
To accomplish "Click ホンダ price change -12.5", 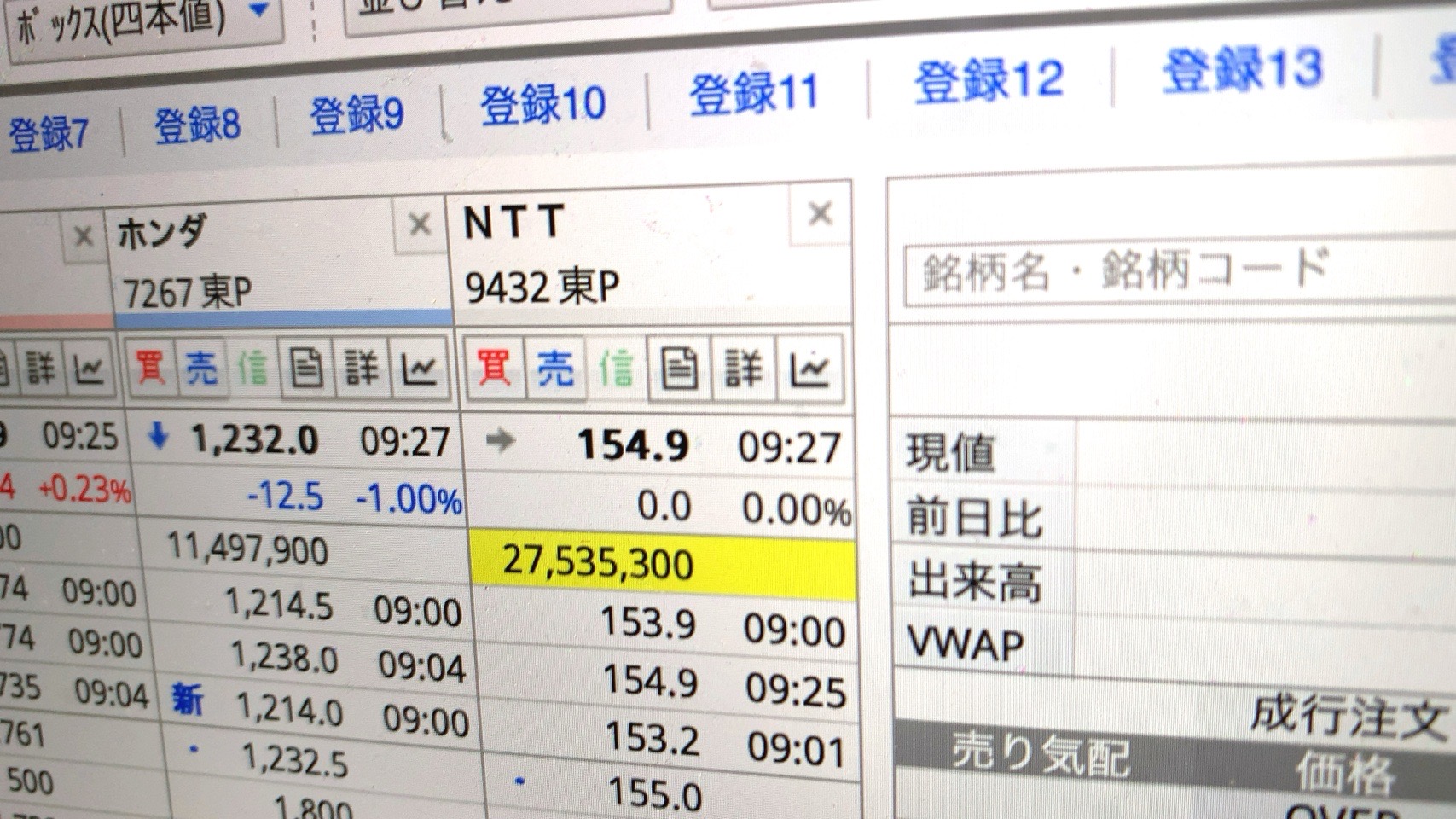I will click(x=286, y=496).
